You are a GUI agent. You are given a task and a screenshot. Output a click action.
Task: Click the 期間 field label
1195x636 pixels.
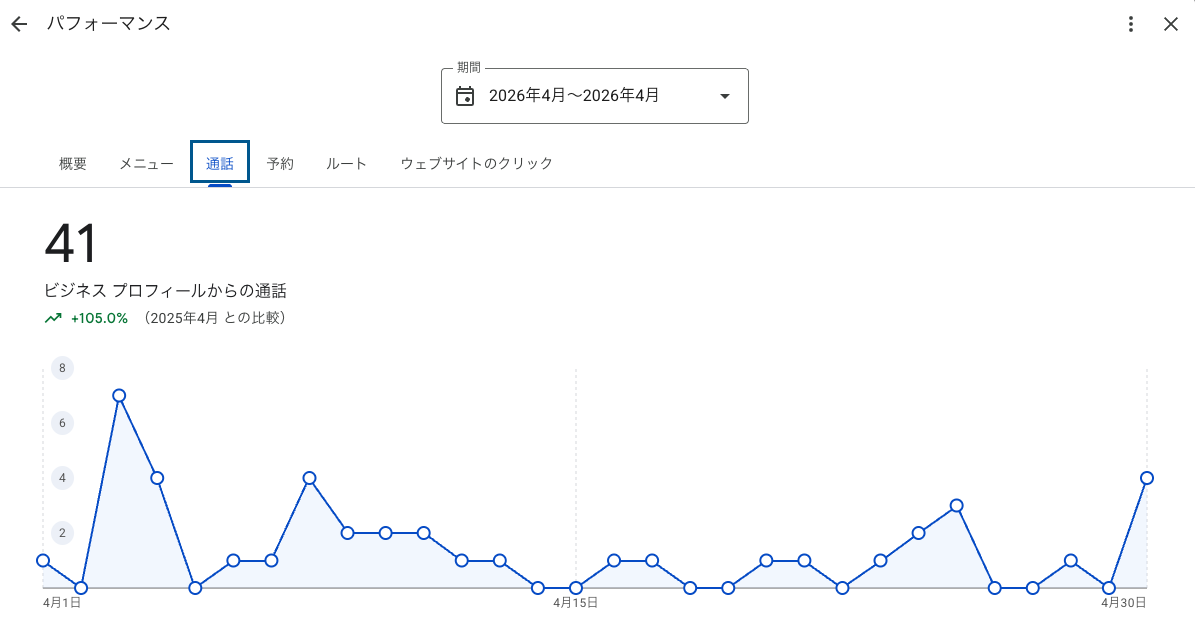[x=469, y=68]
